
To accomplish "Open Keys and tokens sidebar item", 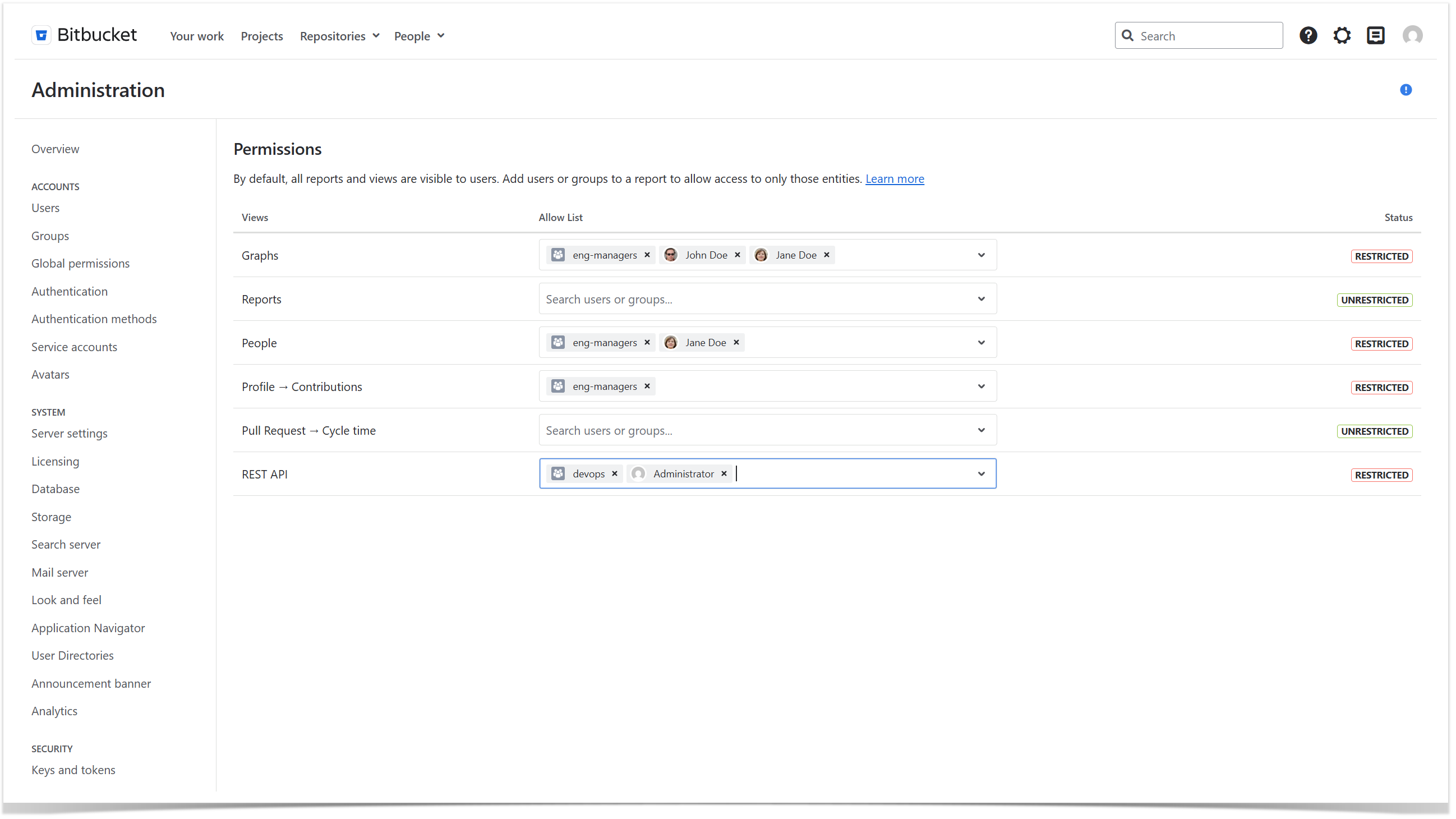I will point(73,770).
